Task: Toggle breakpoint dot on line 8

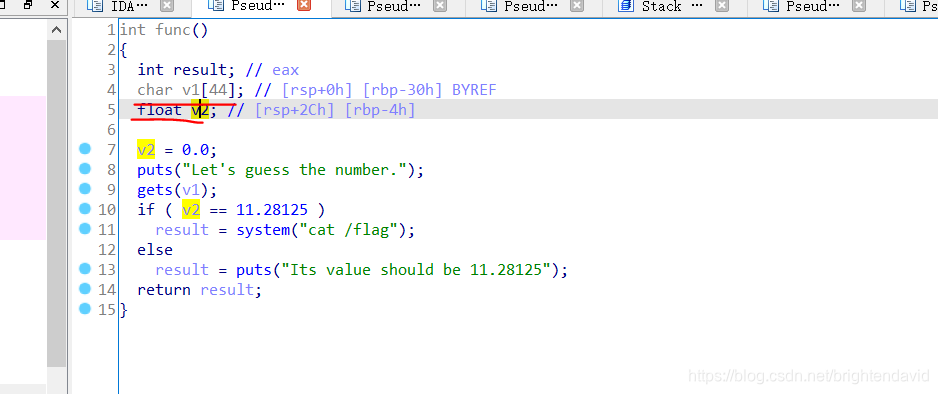Action: click(85, 169)
